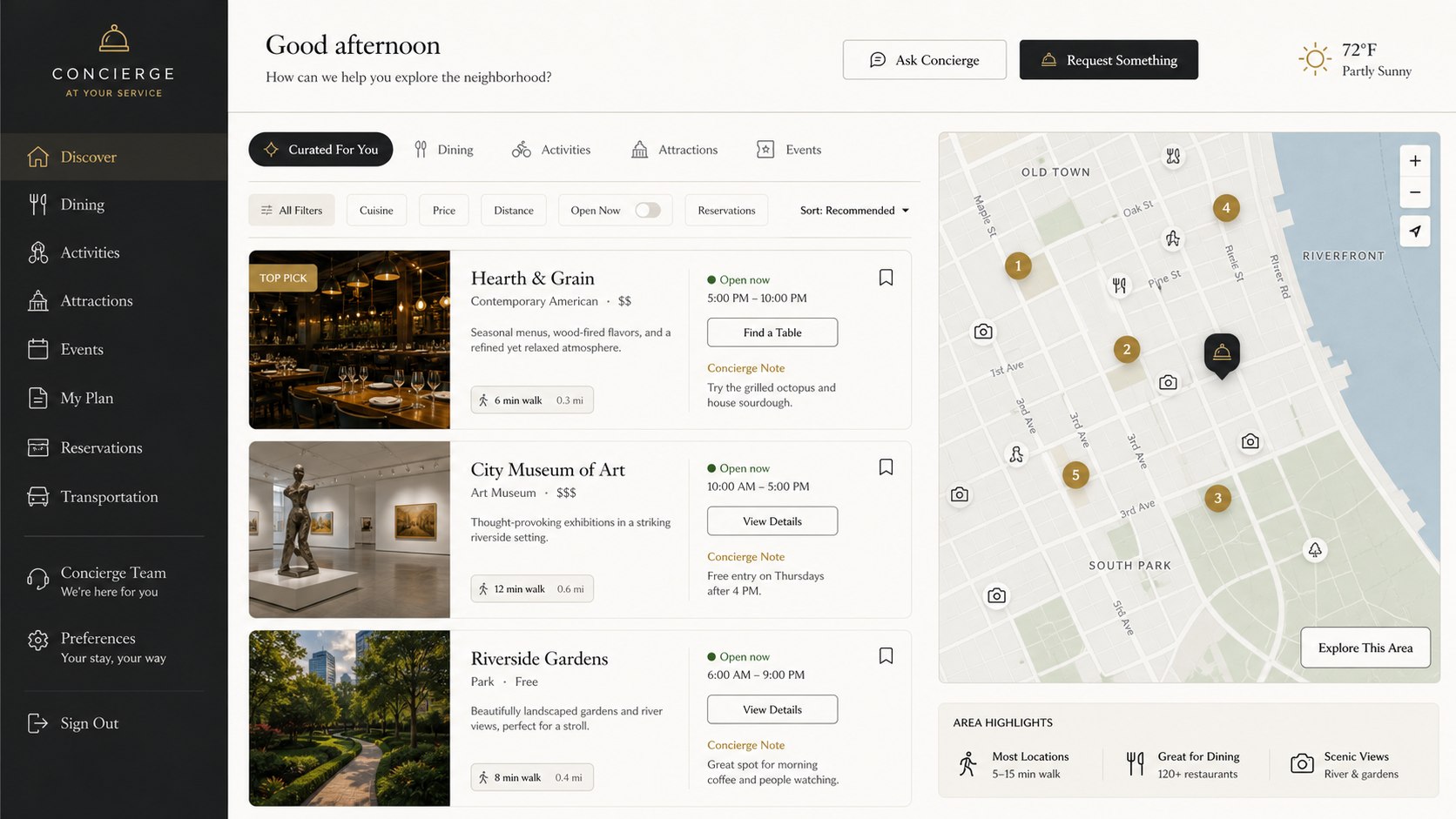This screenshot has height=819, width=1456.
Task: Bookmark Riverside Gardens
Action: [x=886, y=656]
